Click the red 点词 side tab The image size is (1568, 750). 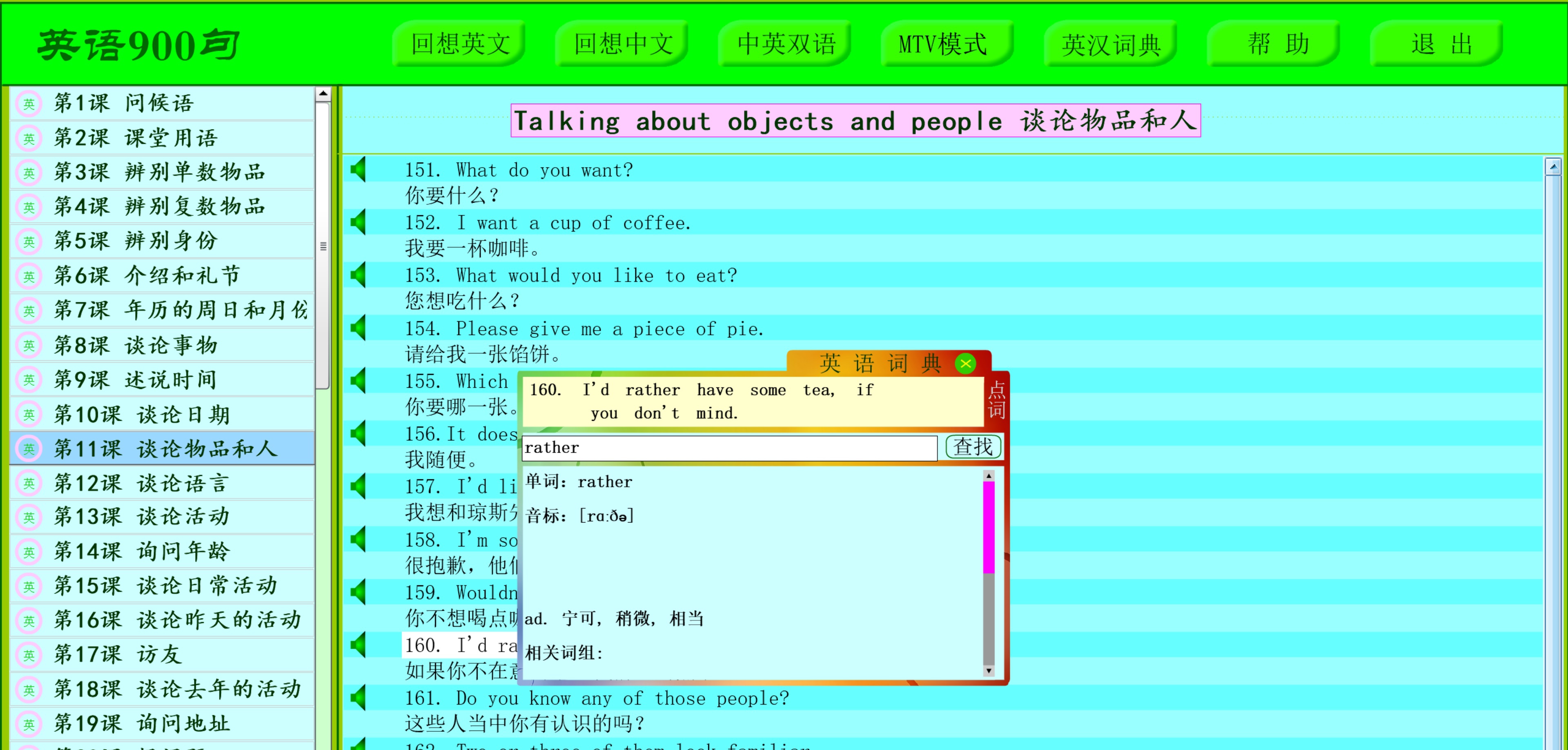996,400
